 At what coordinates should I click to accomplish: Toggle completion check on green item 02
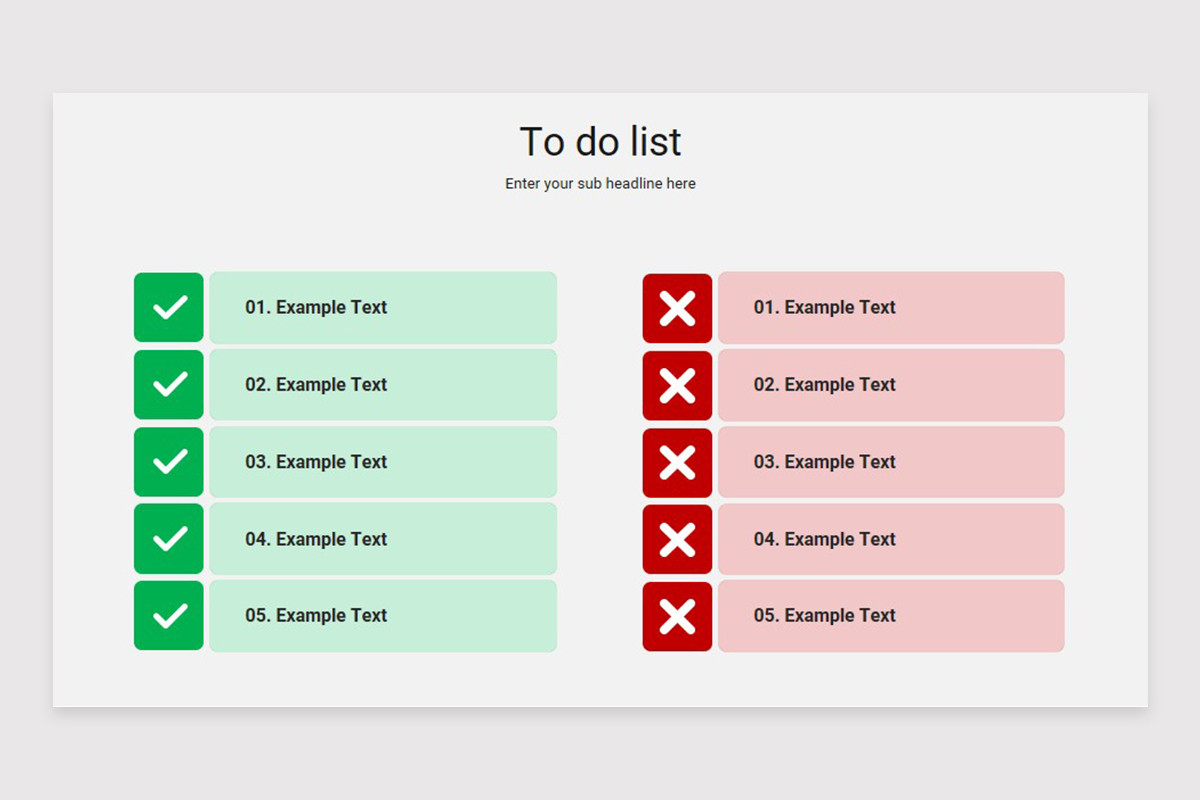click(168, 385)
